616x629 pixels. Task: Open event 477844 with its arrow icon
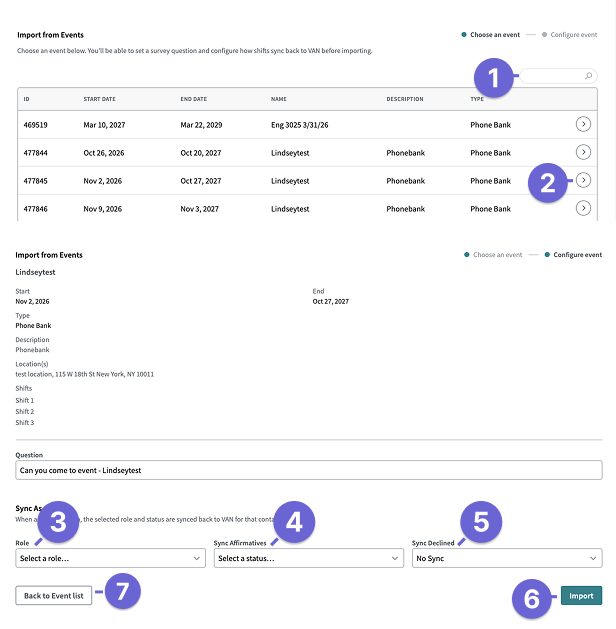(583, 152)
